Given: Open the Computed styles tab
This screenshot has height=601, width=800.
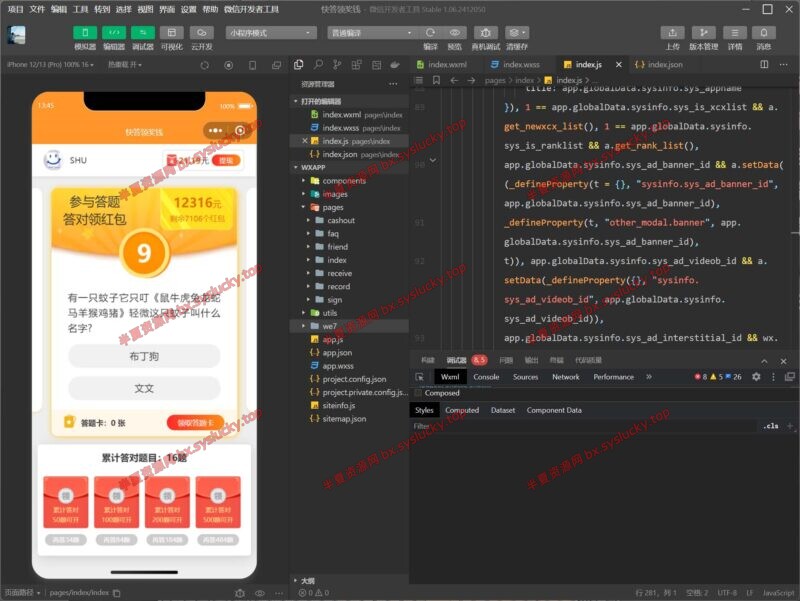Looking at the screenshot, I should pyautogui.click(x=462, y=410).
